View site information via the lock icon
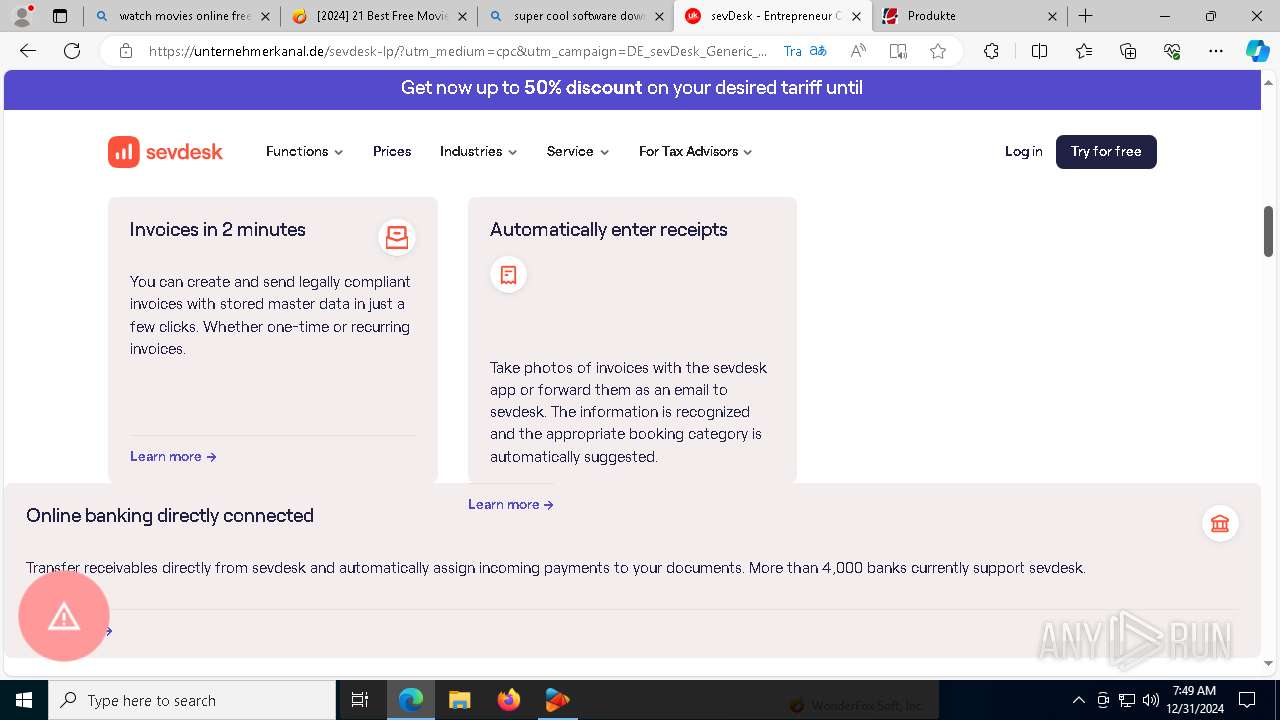 coord(126,51)
